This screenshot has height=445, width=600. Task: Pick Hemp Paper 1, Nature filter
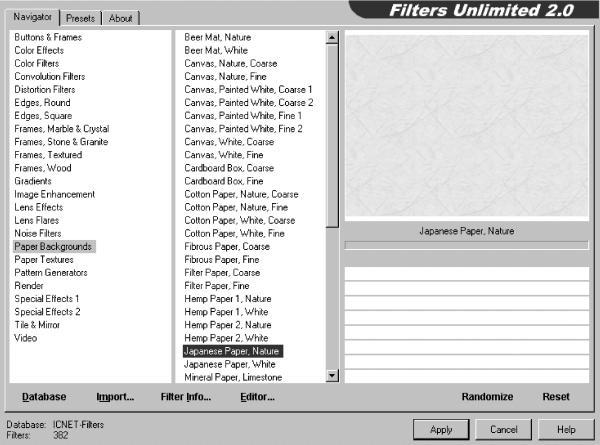pos(228,298)
